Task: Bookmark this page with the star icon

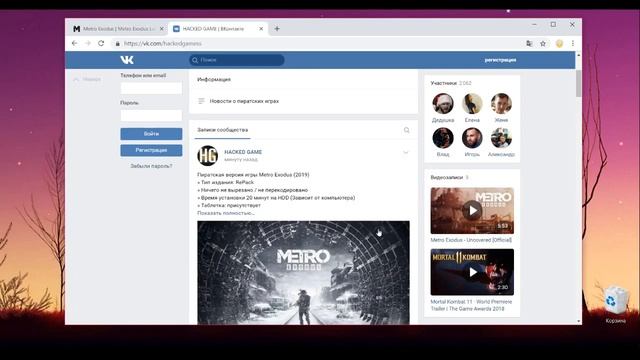Action: [543, 43]
